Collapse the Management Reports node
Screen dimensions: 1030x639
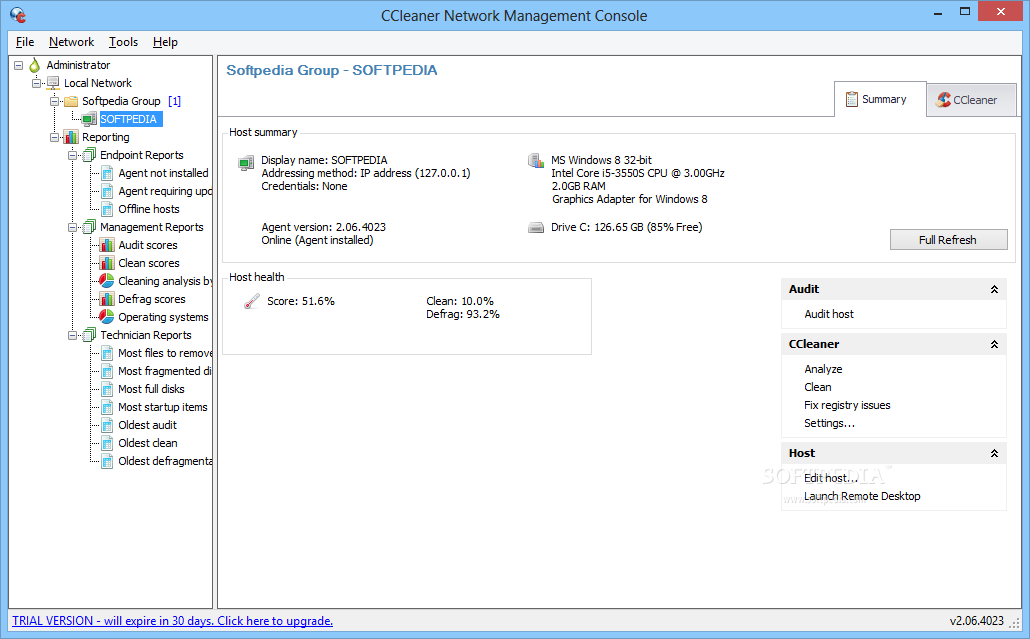coord(72,227)
